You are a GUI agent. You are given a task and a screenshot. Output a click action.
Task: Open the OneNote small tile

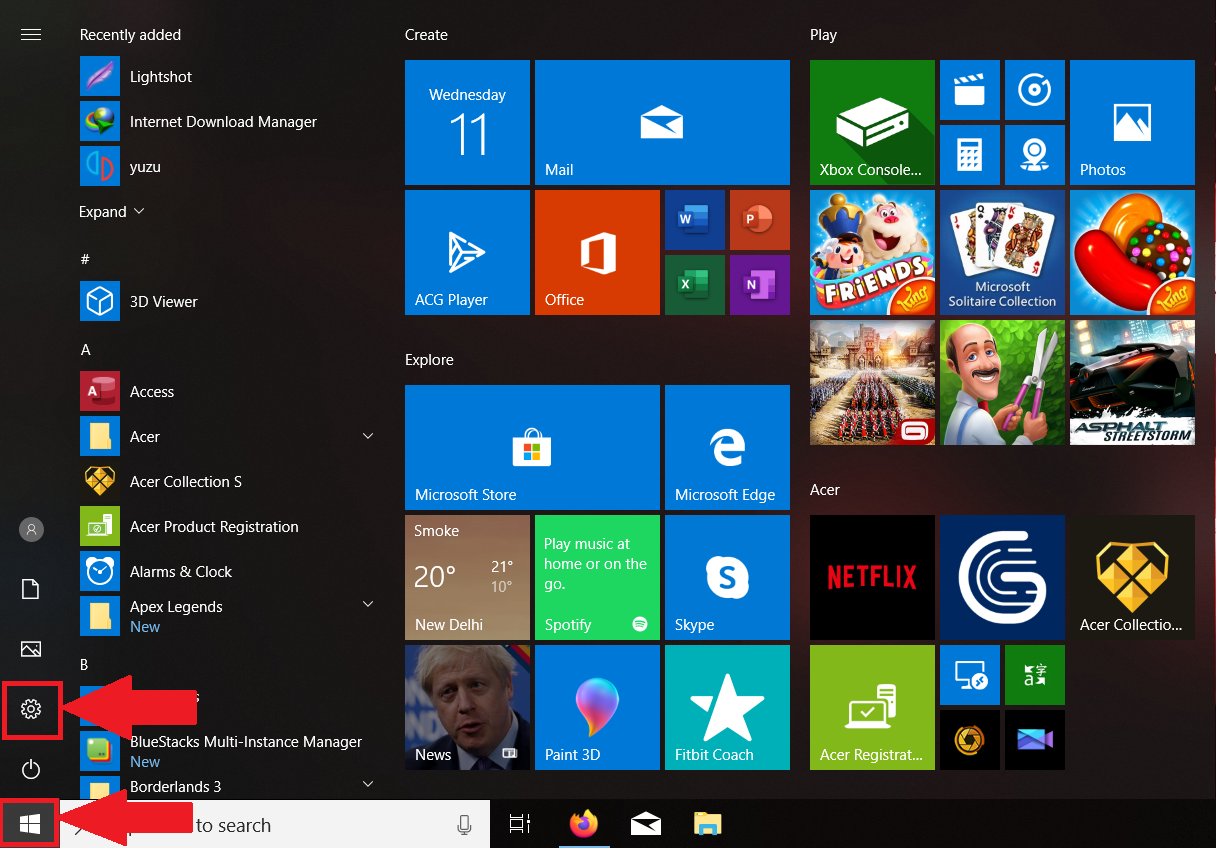tap(760, 285)
